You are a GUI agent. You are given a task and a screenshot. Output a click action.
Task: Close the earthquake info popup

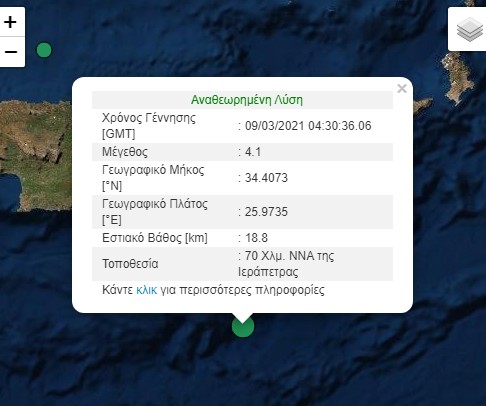402,89
